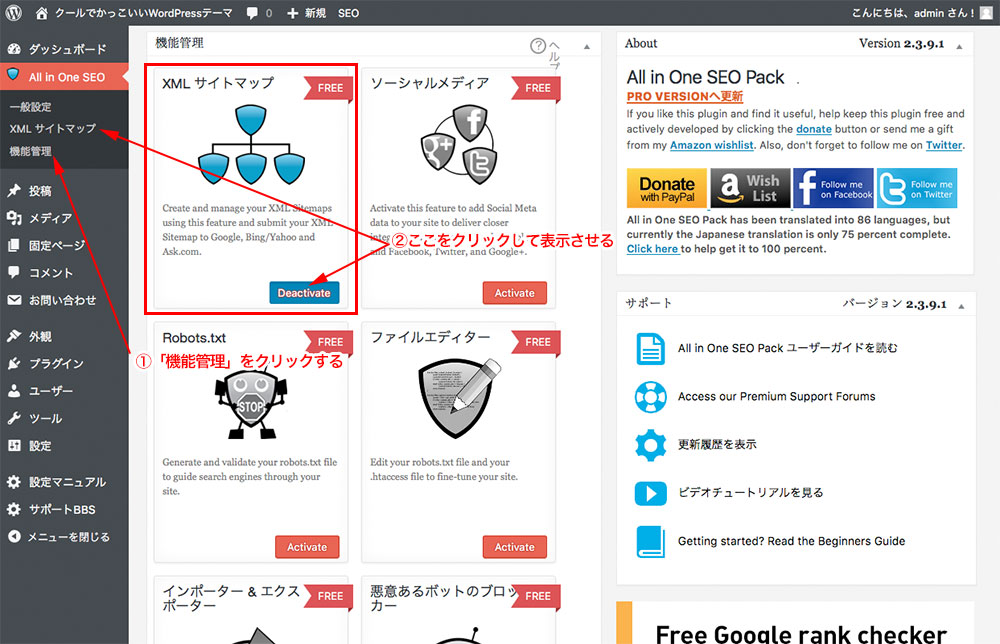Screen dimensions: 1000x644
Task: Click the ファイルエディター shield and pencil icon
Action: click(459, 399)
